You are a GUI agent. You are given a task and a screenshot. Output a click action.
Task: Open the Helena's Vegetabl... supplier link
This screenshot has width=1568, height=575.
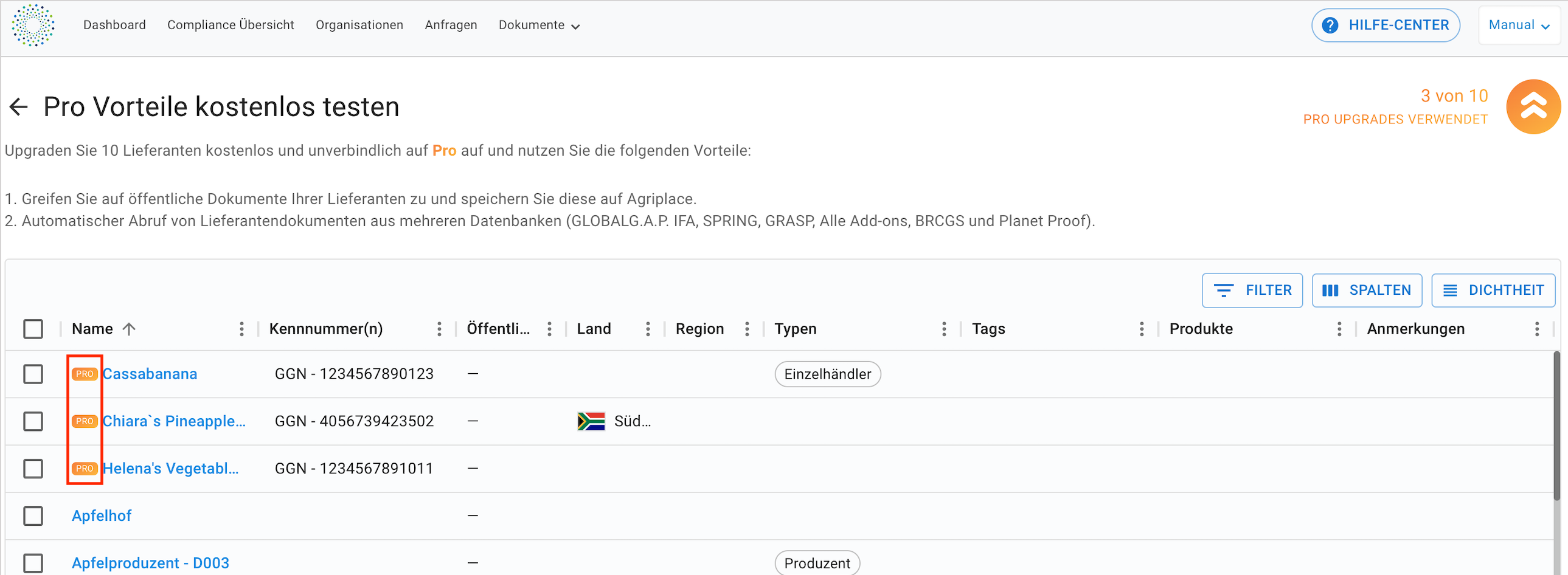(170, 469)
